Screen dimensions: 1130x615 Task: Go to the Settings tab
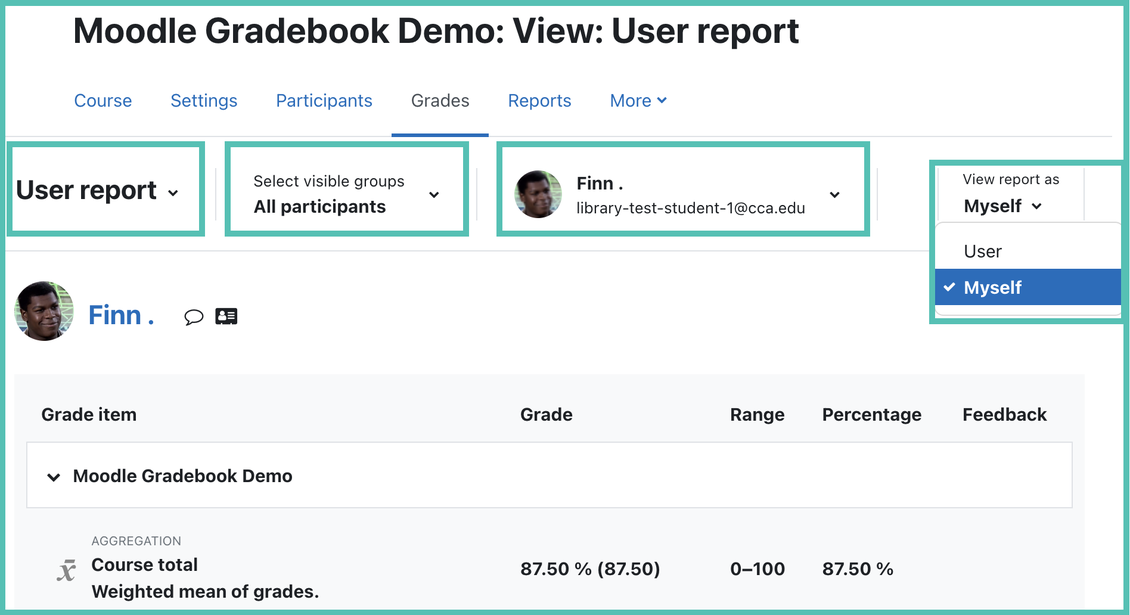(204, 101)
